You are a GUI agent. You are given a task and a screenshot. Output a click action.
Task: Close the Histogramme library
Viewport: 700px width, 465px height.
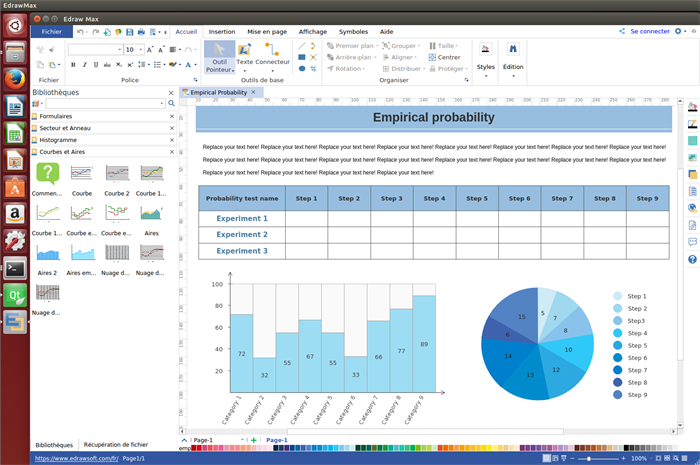pyautogui.click(x=171, y=140)
